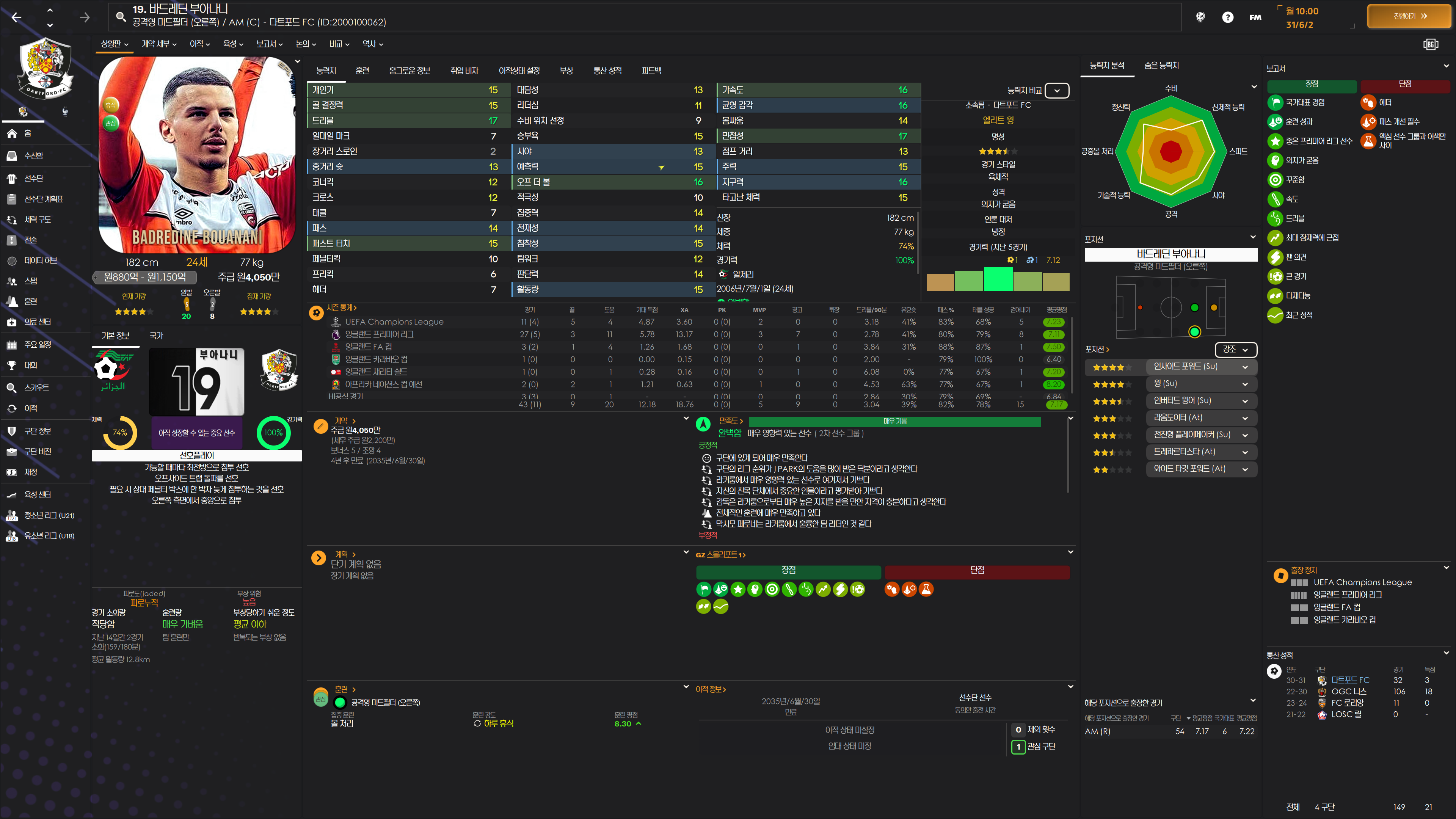Expand the 보고서 panel chevron
The image size is (1456, 819).
tap(1446, 66)
